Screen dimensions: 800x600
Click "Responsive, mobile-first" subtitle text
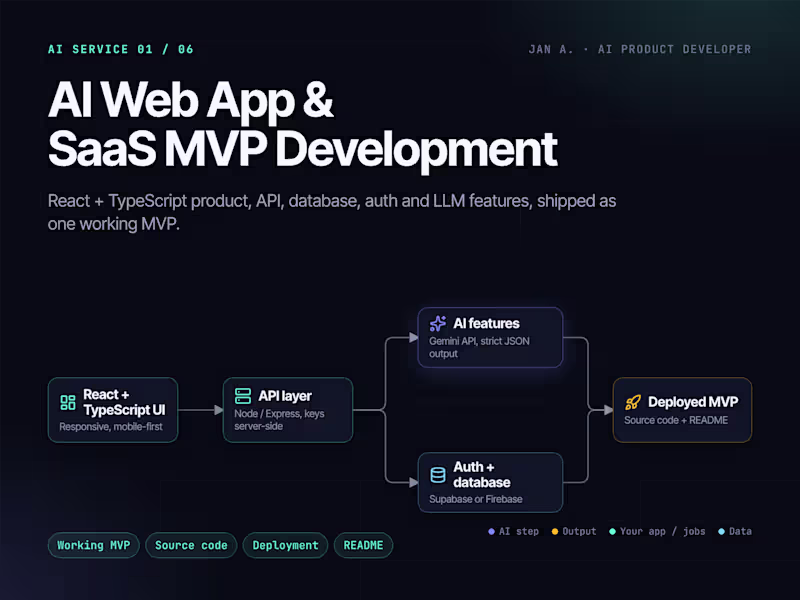pyautogui.click(x=111, y=427)
